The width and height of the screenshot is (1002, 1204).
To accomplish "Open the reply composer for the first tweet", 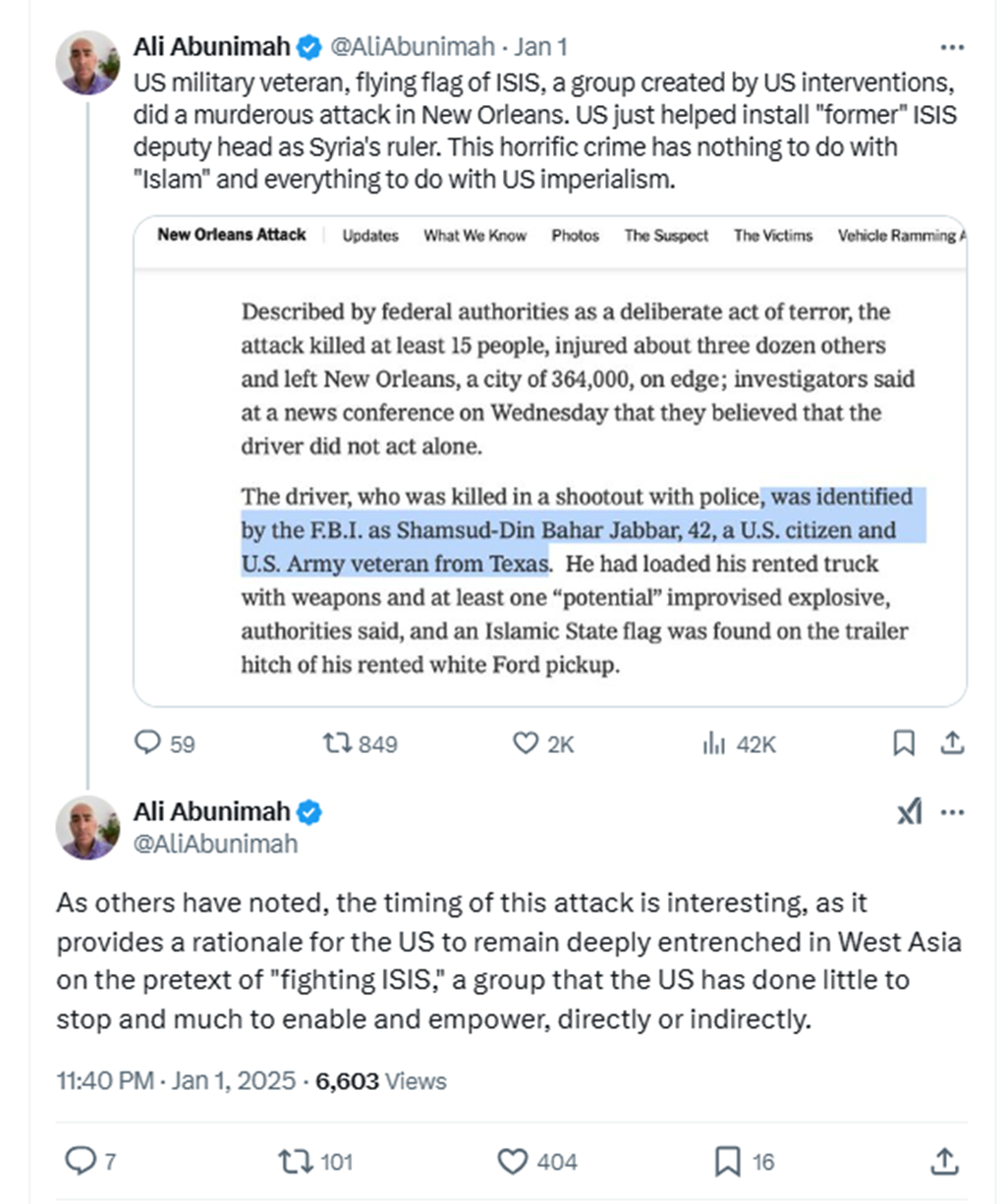I will coord(149,744).
